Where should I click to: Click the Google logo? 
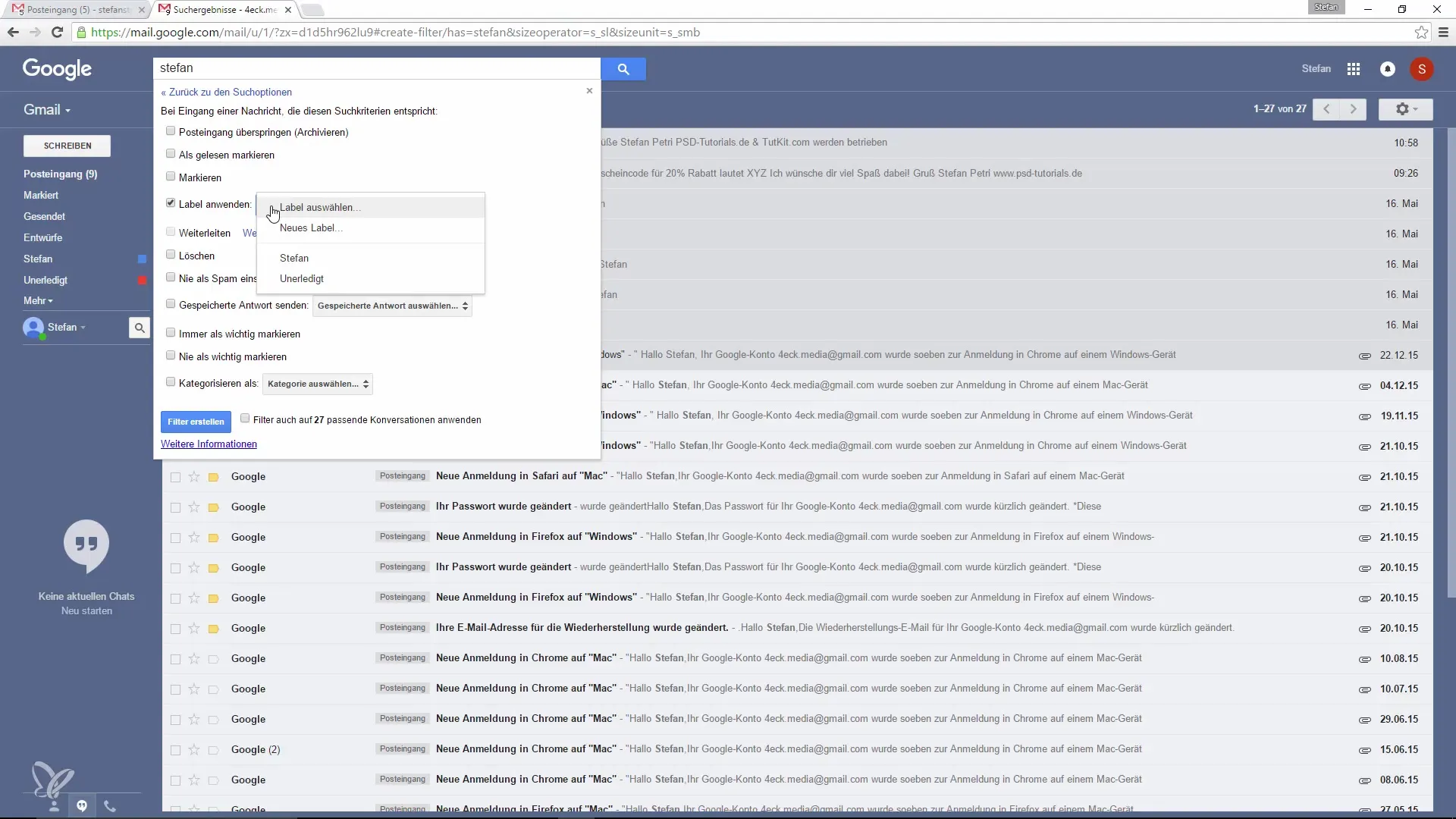coord(57,69)
